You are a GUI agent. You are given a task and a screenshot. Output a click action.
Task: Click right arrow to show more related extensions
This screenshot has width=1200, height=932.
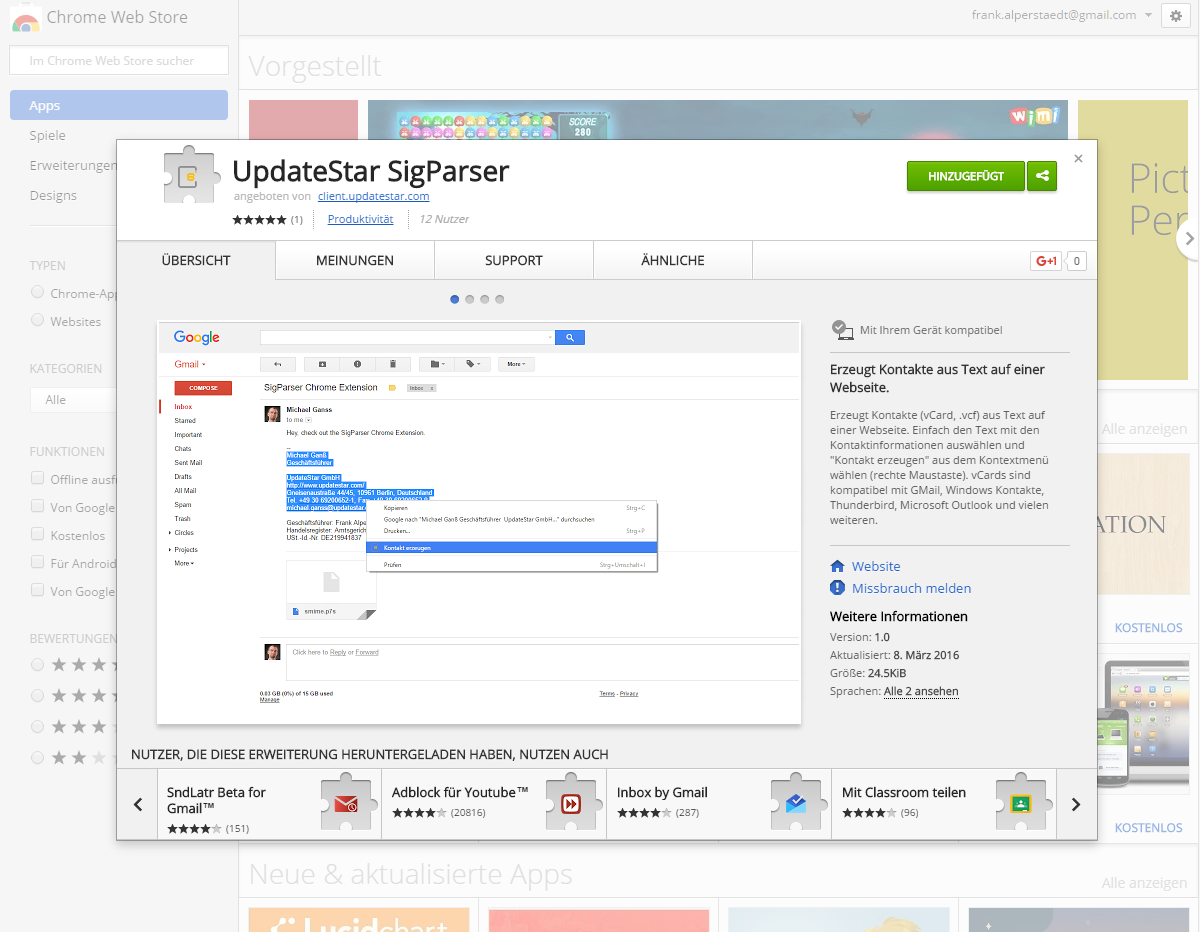(x=1078, y=803)
